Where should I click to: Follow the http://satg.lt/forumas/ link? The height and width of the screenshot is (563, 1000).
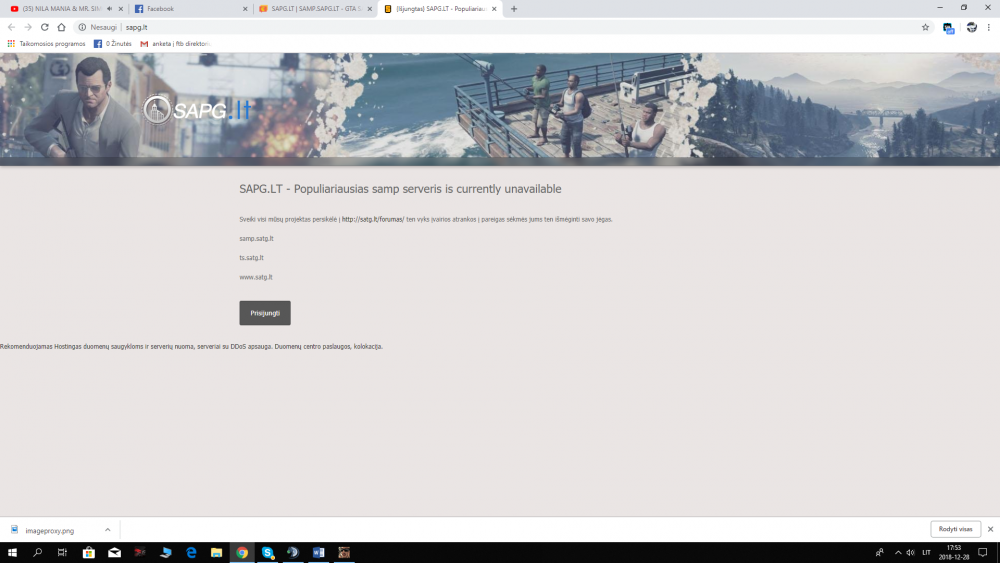[x=372, y=219]
